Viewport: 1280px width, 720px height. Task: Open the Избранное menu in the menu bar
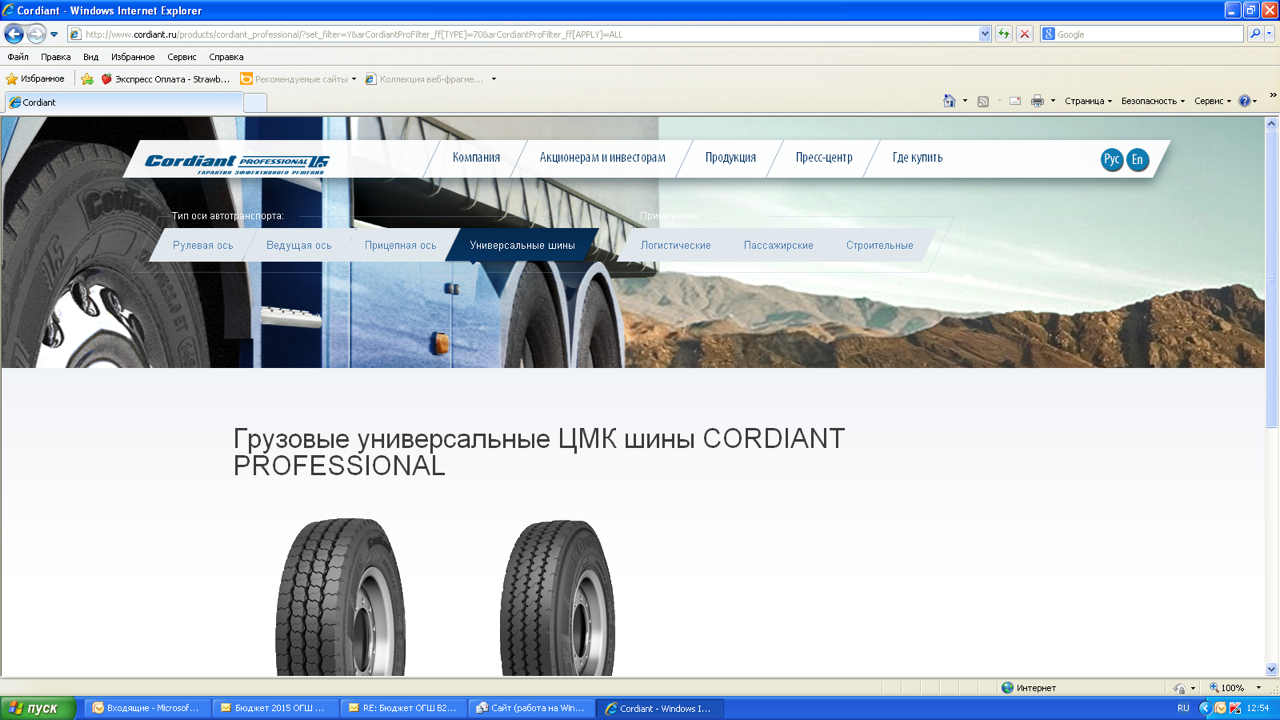pyautogui.click(x=133, y=57)
